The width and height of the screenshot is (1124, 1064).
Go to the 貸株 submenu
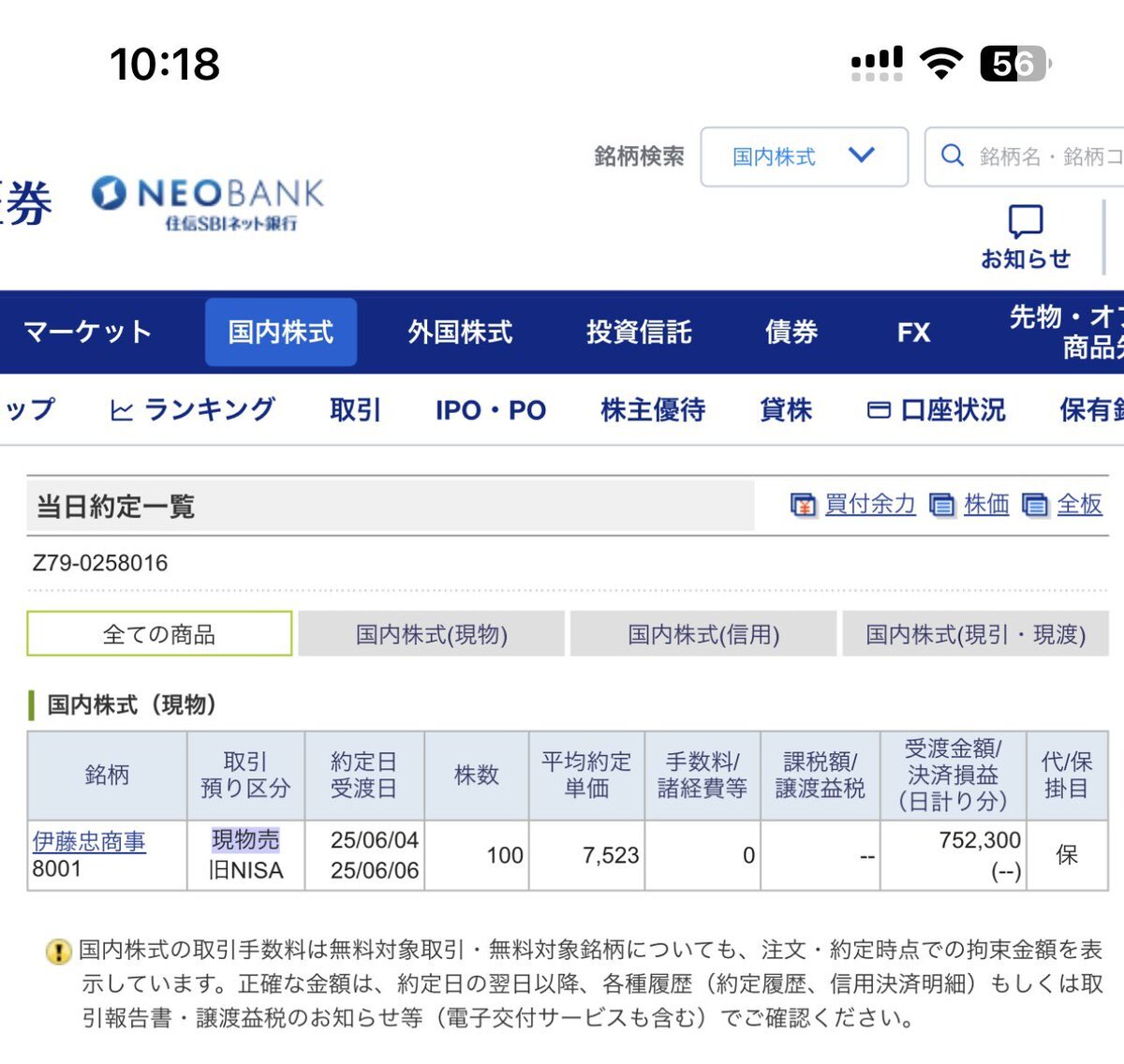pos(786,410)
